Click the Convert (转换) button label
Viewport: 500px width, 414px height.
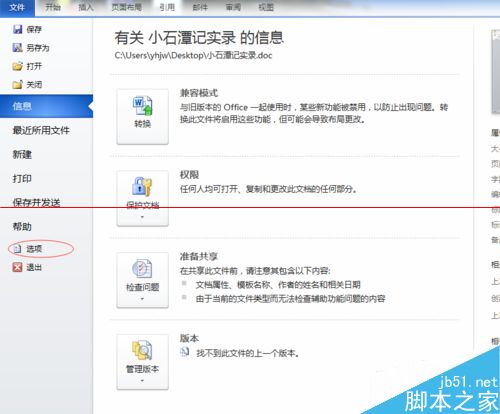point(143,124)
